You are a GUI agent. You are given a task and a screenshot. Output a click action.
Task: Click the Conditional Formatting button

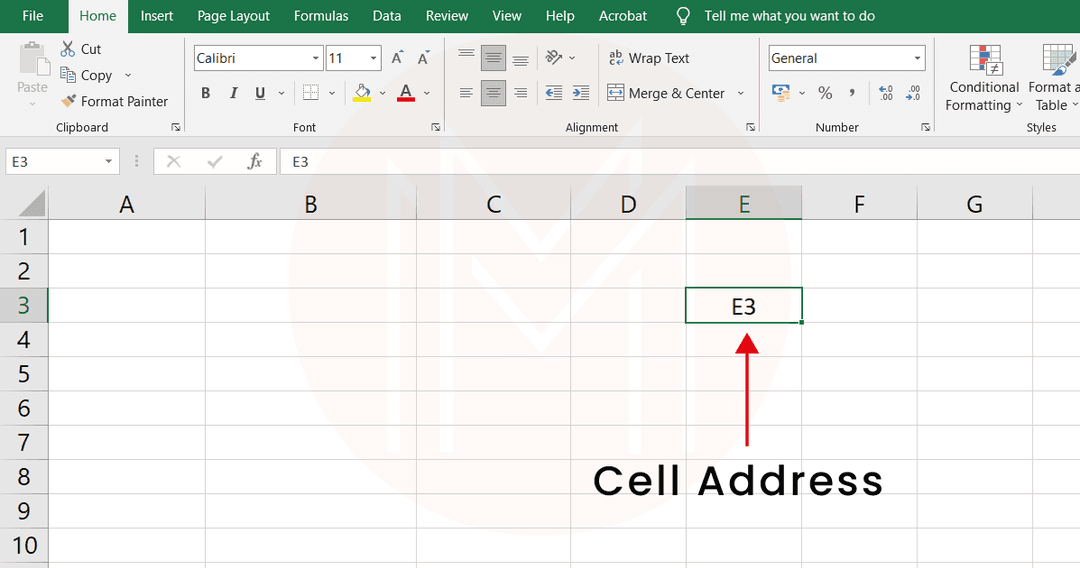pos(984,78)
